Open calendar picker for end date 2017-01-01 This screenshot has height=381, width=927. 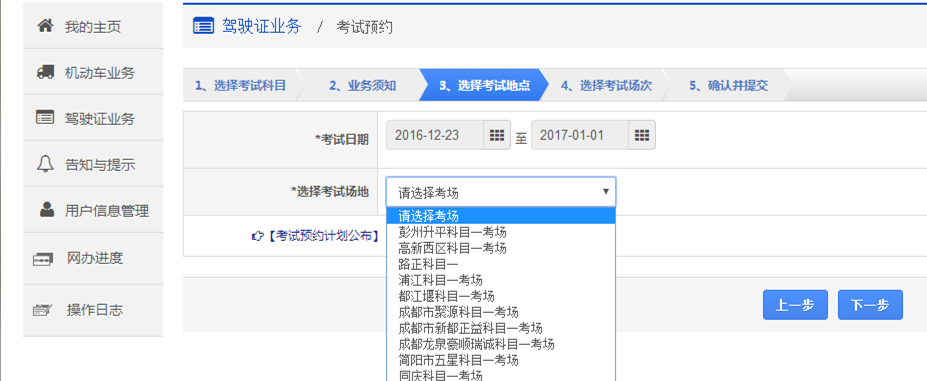coord(641,135)
